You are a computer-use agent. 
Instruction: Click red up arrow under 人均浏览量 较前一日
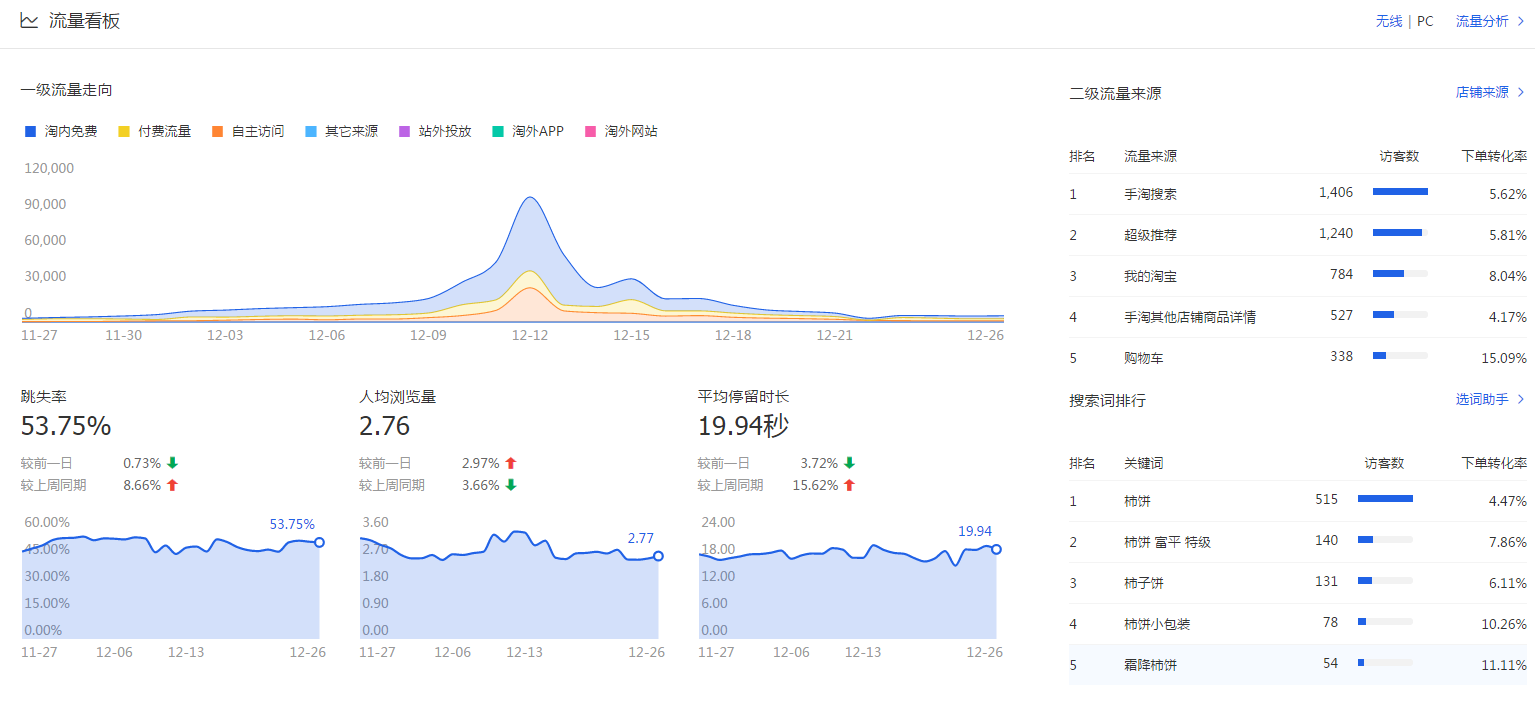click(x=510, y=463)
